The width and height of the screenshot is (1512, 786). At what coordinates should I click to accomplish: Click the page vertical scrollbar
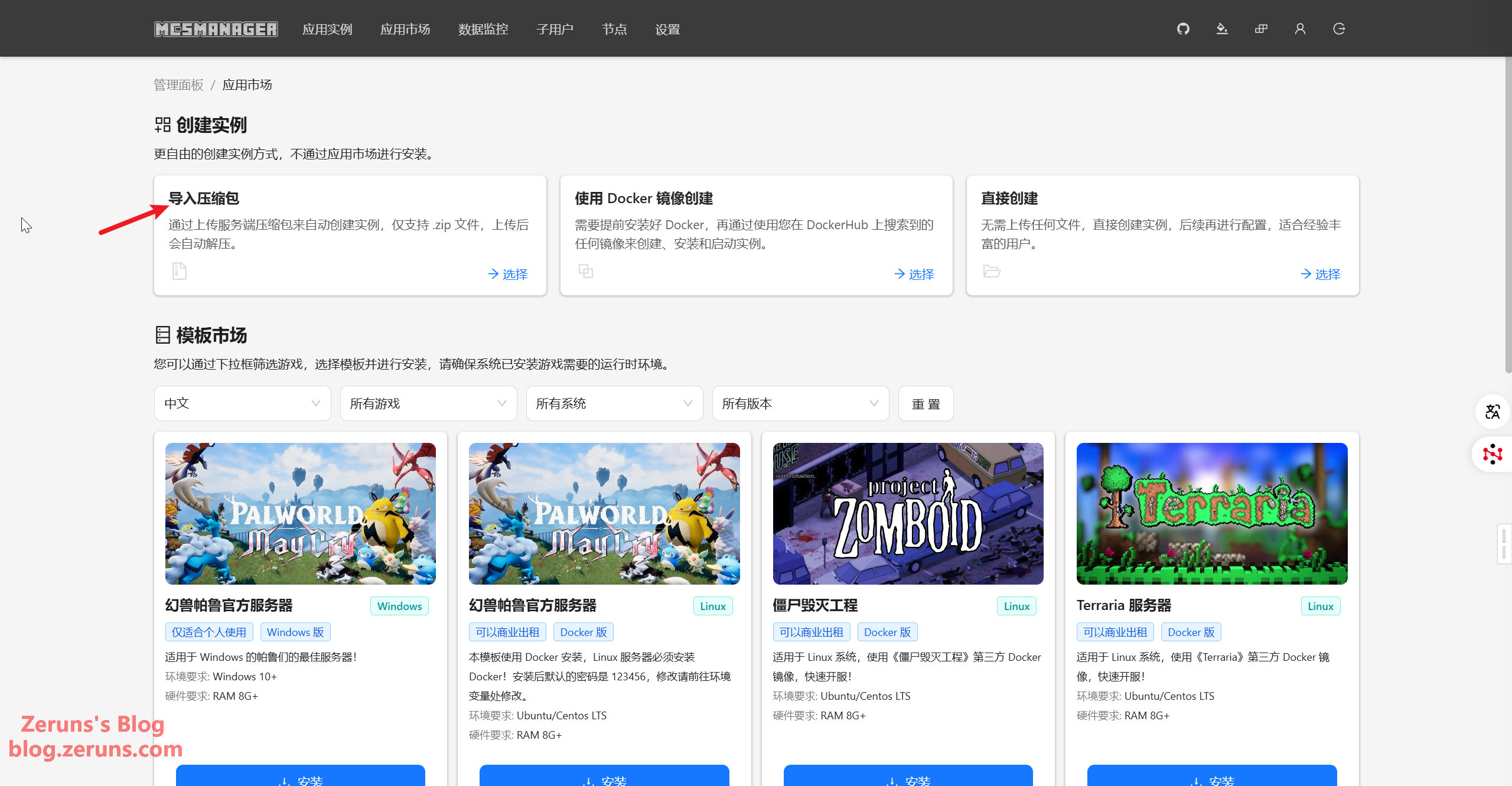point(1508,216)
